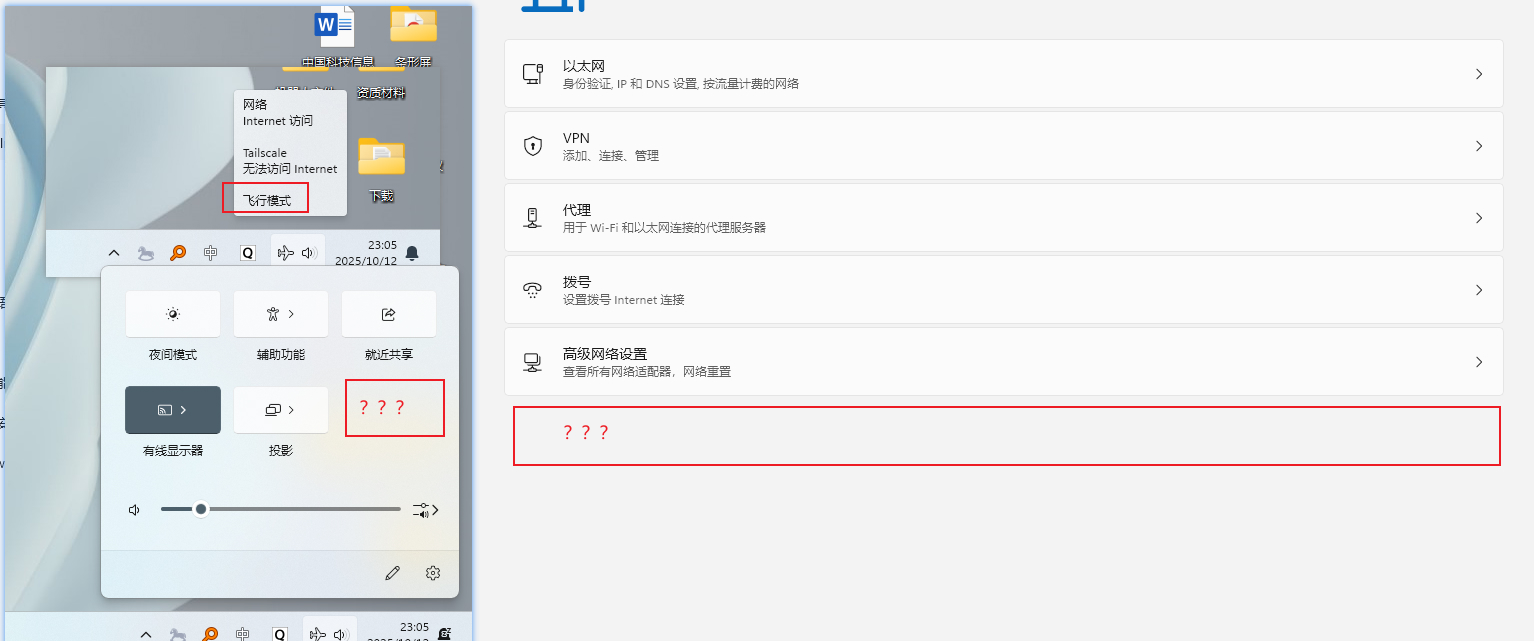Toggle the 有线显示器 cast tile

click(x=173, y=410)
